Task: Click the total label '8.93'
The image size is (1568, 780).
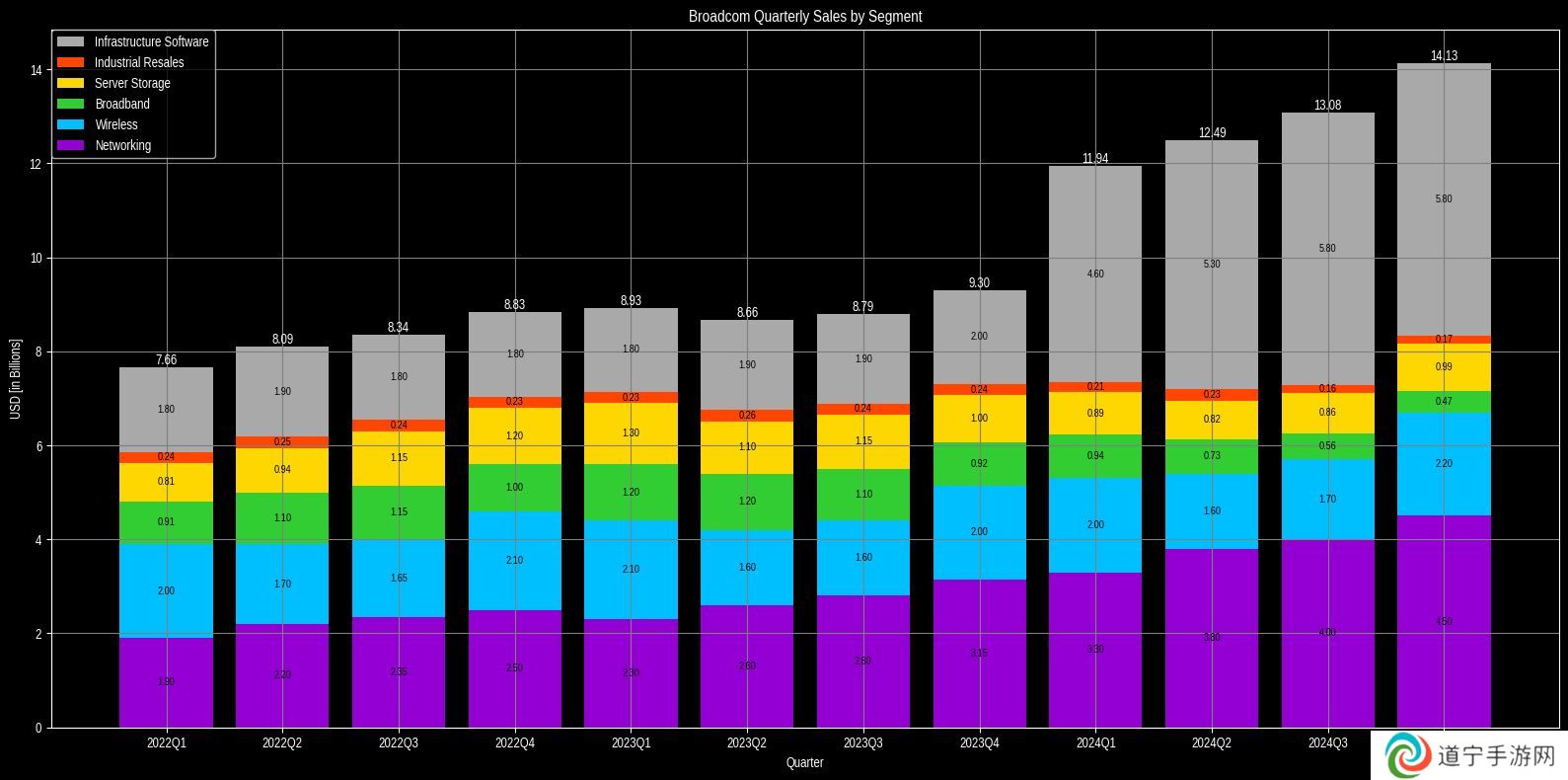Action: 631,300
